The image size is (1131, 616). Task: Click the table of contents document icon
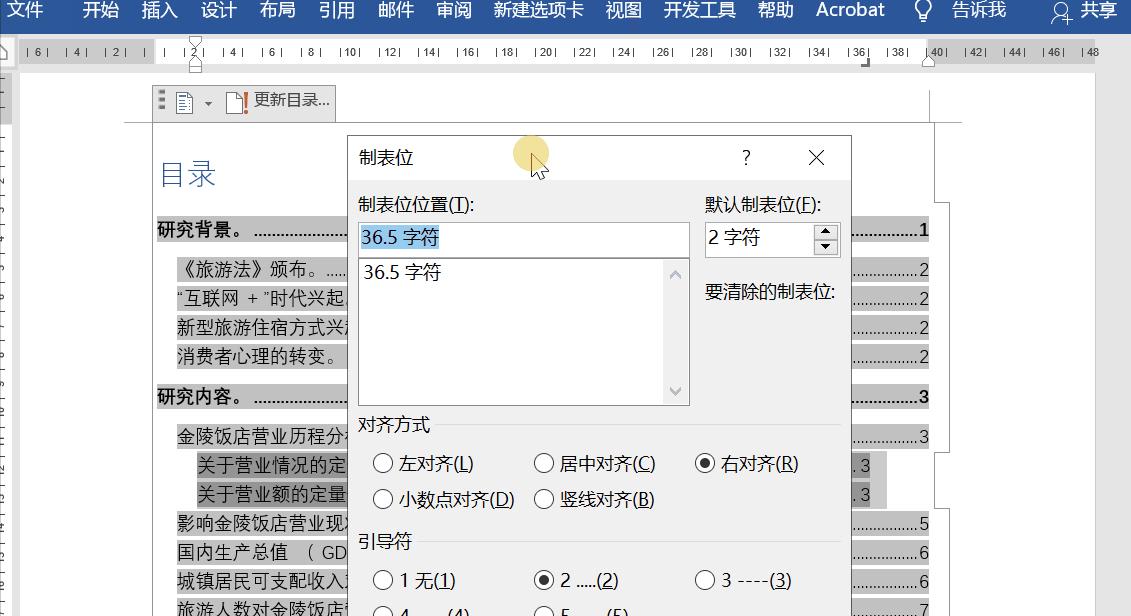[x=184, y=100]
